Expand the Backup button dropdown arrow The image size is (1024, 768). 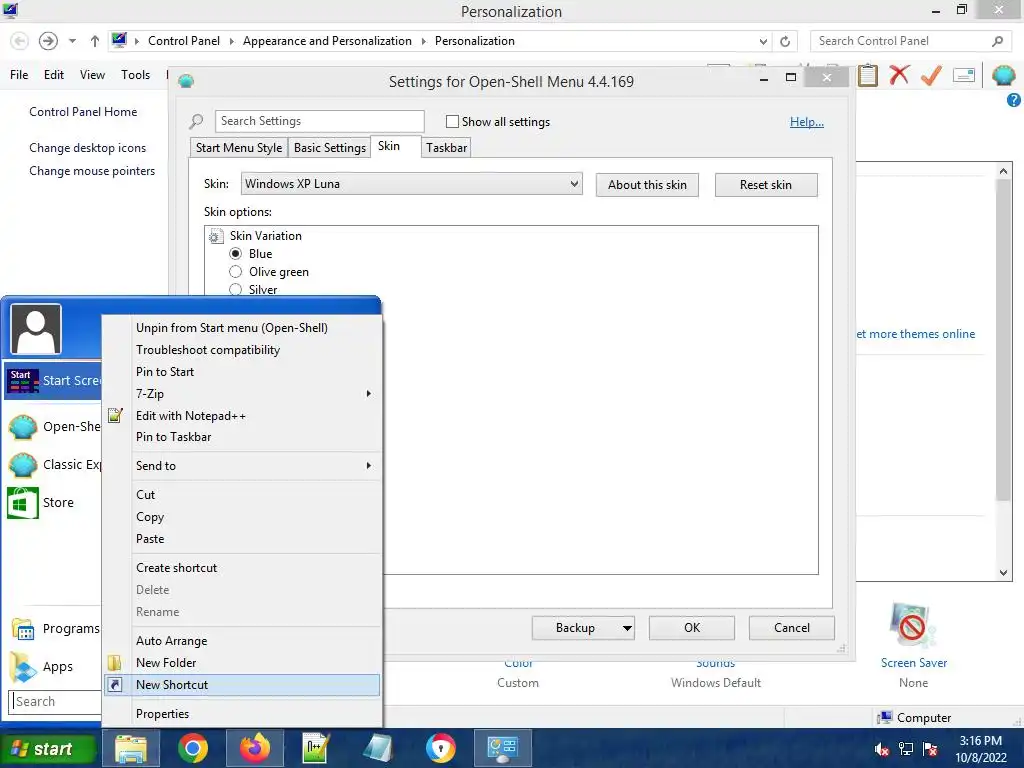click(626, 628)
